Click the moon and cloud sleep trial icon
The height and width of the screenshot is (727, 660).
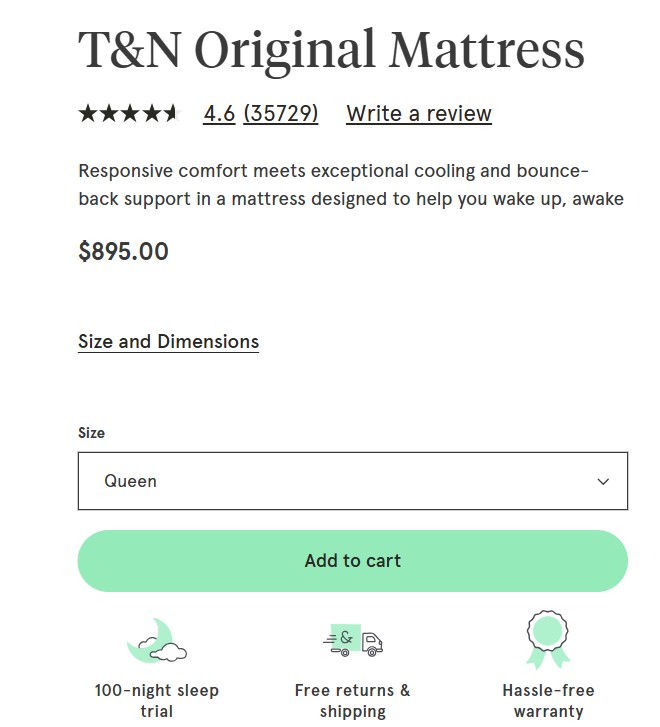click(x=156, y=641)
